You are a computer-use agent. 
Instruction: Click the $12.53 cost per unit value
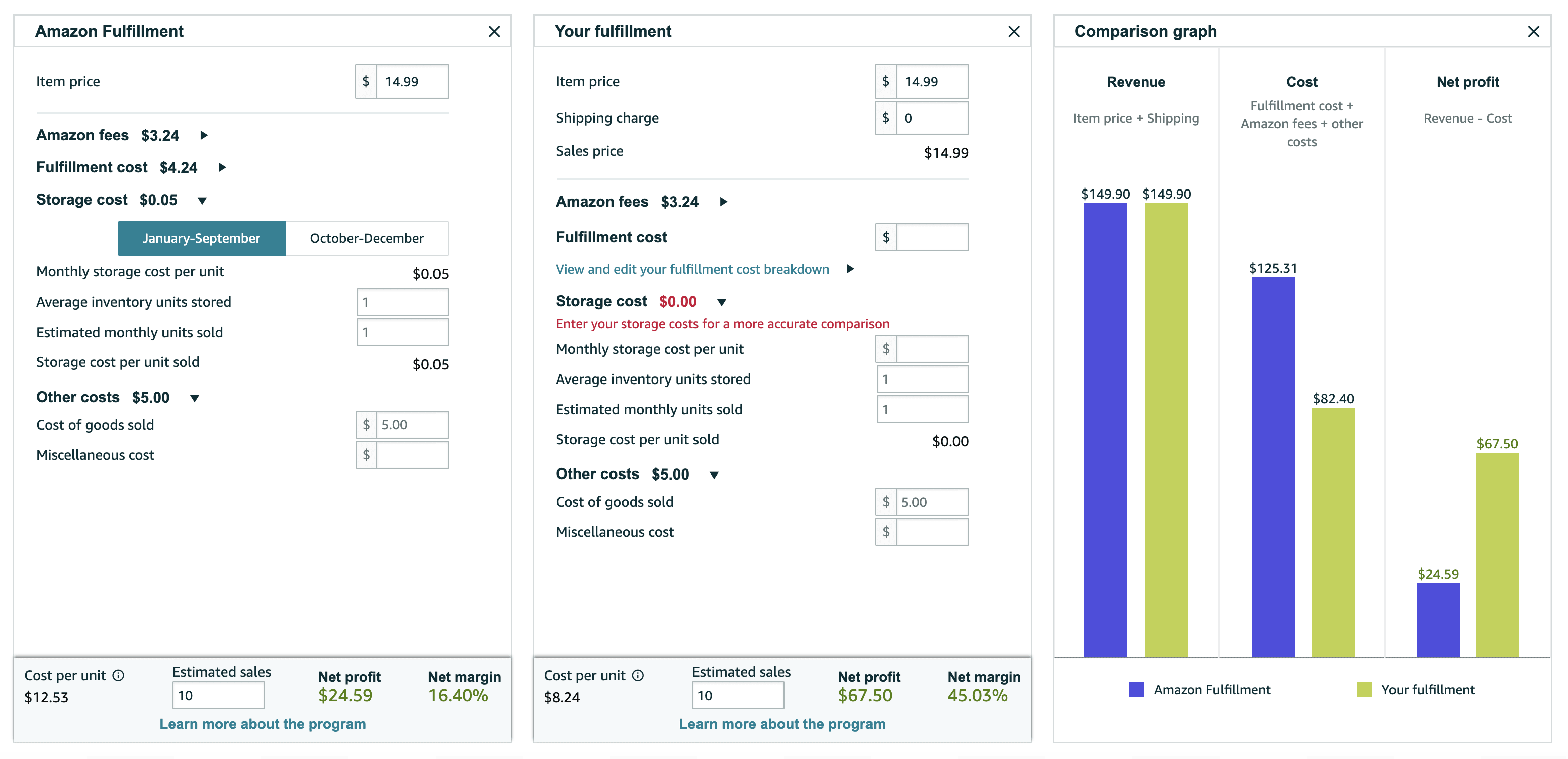46,697
